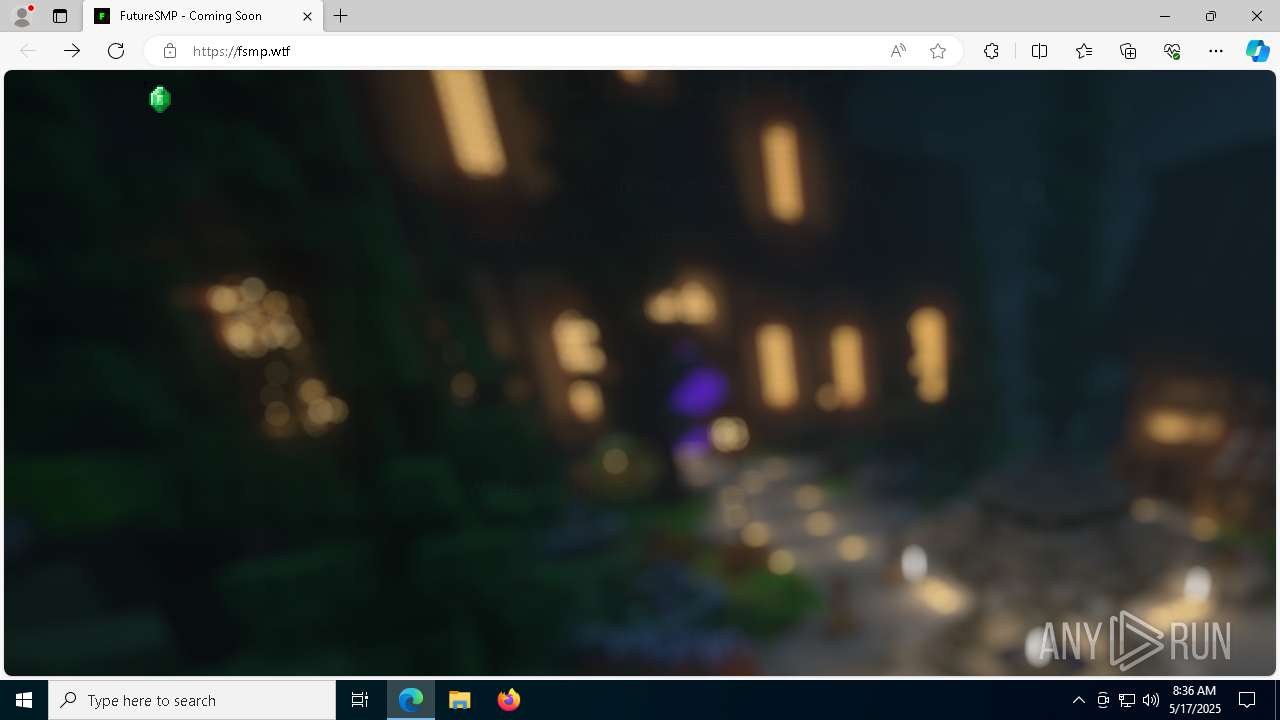The image size is (1280, 720).
Task: Open the volume control tray icon
Action: pyautogui.click(x=1151, y=700)
